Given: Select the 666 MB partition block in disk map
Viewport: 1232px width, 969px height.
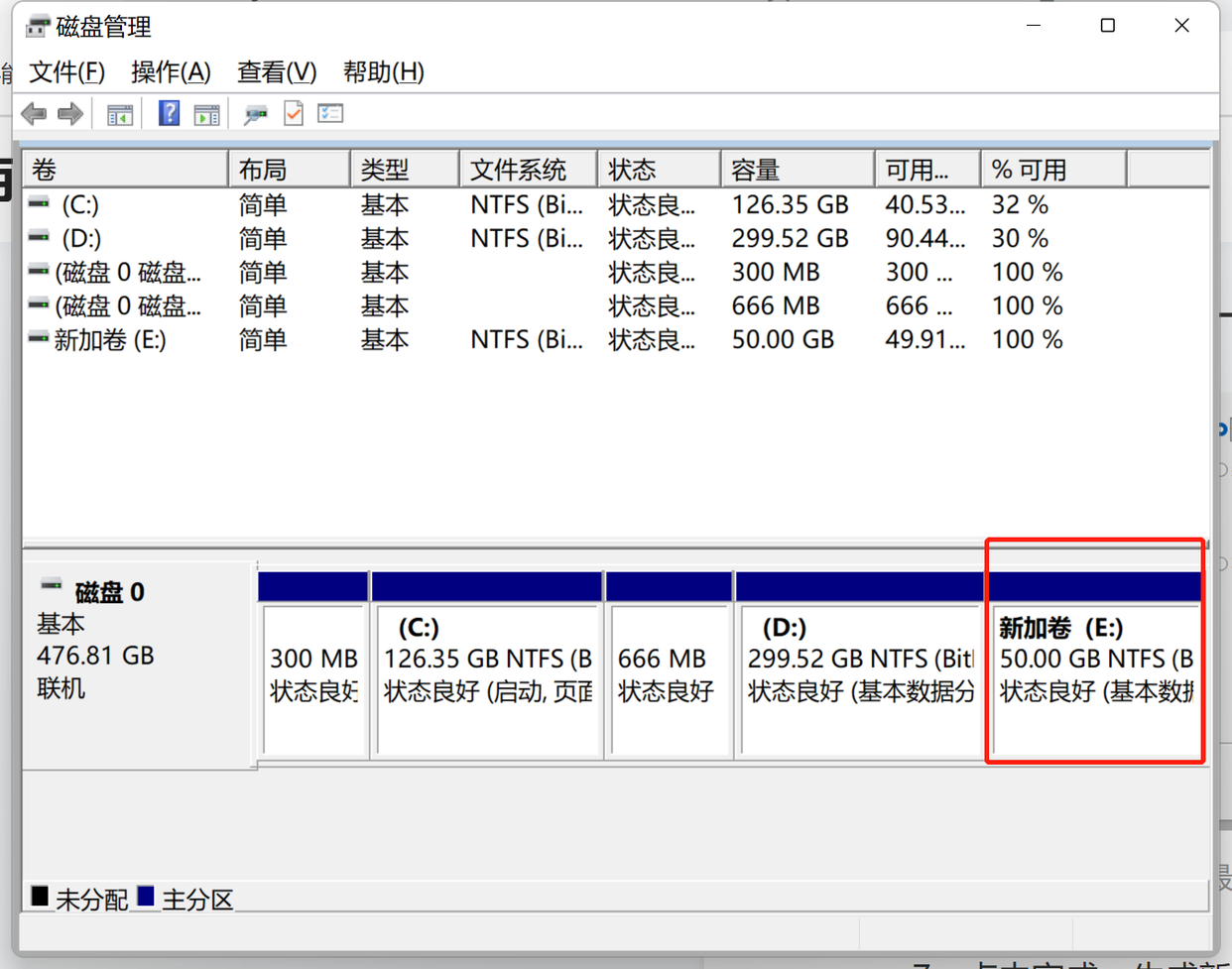Looking at the screenshot, I should pyautogui.click(x=670, y=666).
